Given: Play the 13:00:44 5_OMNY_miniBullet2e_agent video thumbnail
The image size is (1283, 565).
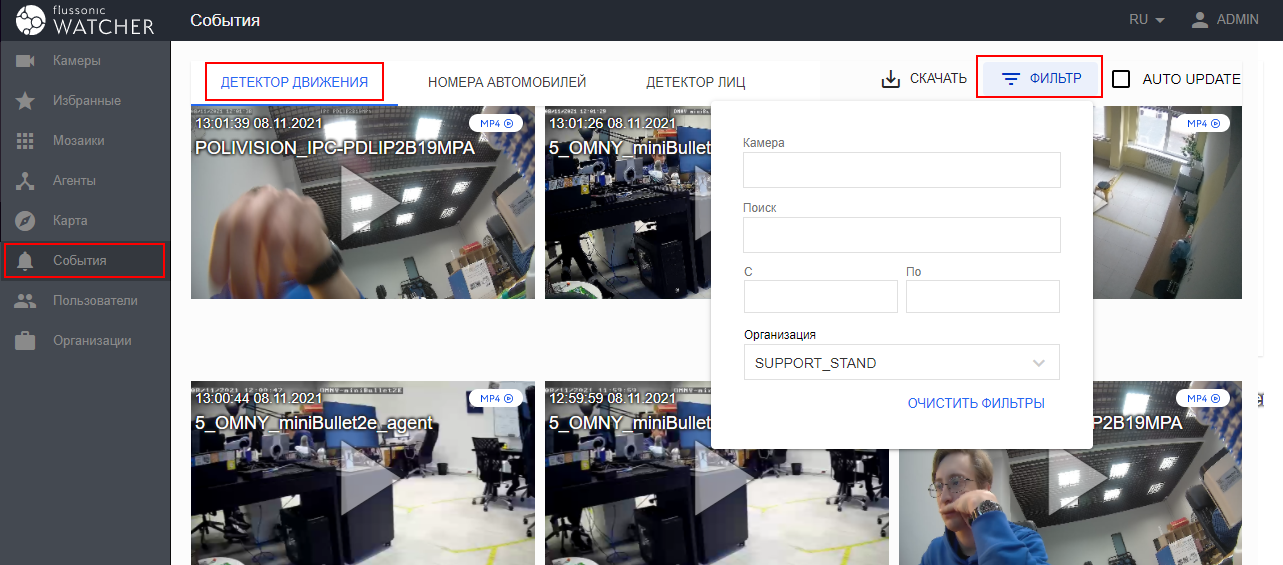Looking at the screenshot, I should (363, 474).
